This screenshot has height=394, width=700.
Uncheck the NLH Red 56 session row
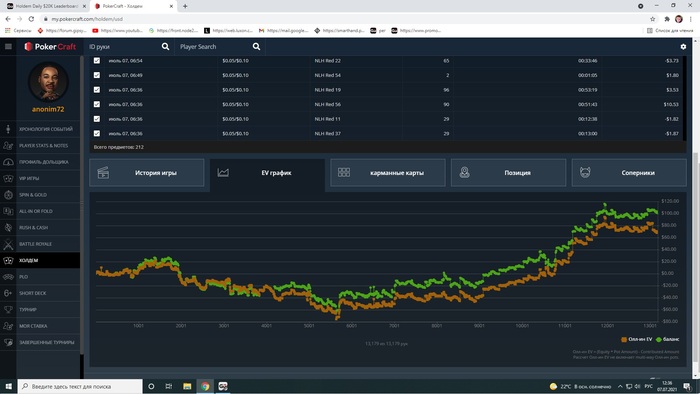pyautogui.click(x=97, y=104)
